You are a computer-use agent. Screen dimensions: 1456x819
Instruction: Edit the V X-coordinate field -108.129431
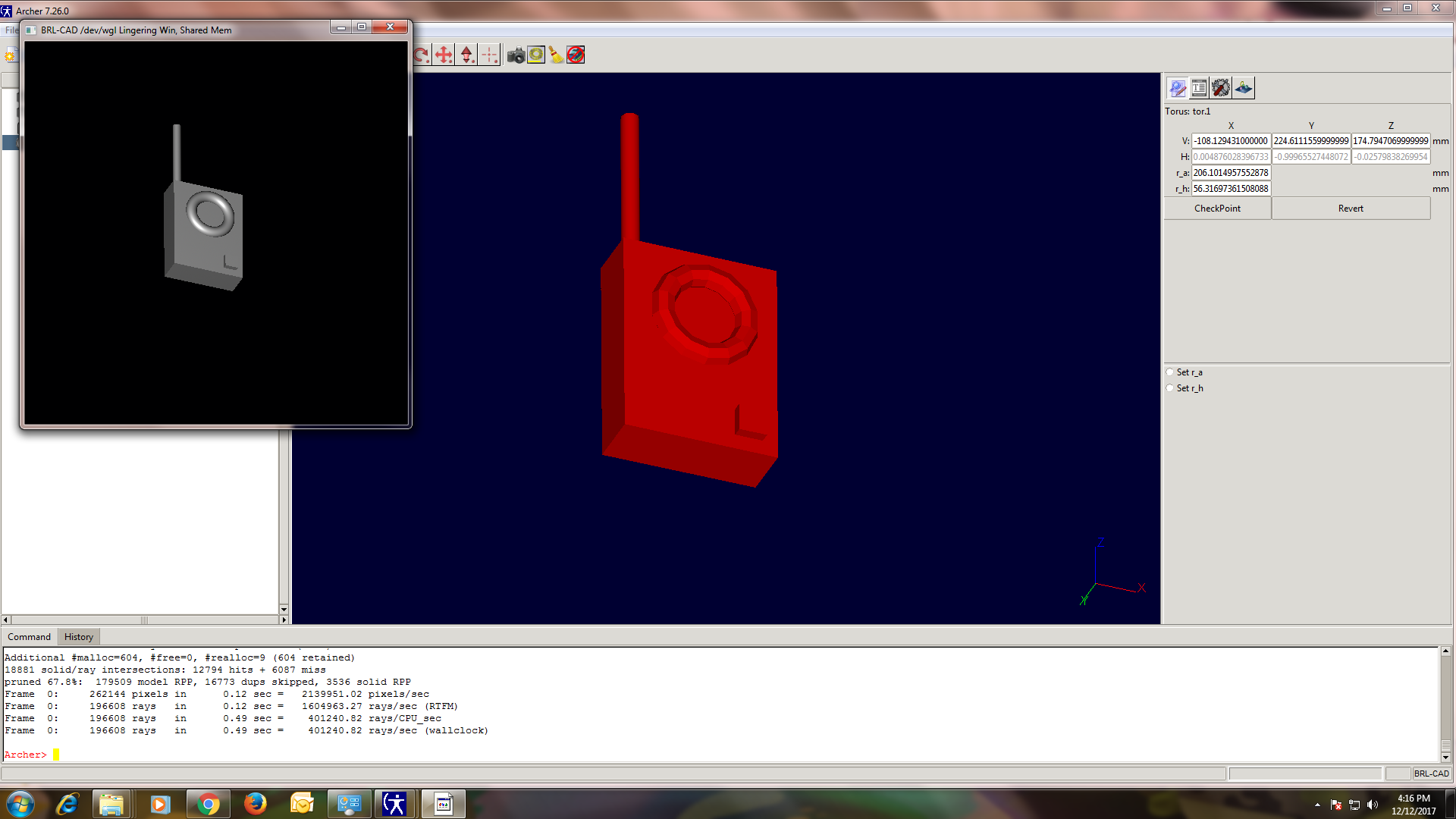pyautogui.click(x=1231, y=141)
